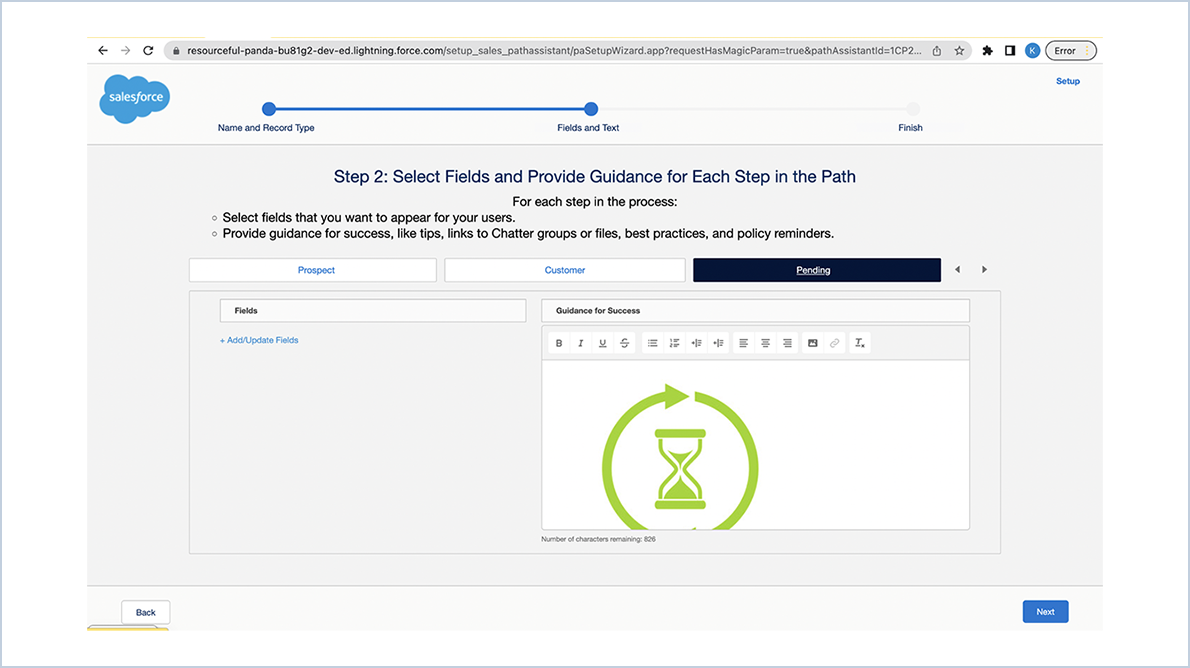Viewport: 1190px width, 668px height.
Task: Click the Next button
Action: click(x=1045, y=611)
